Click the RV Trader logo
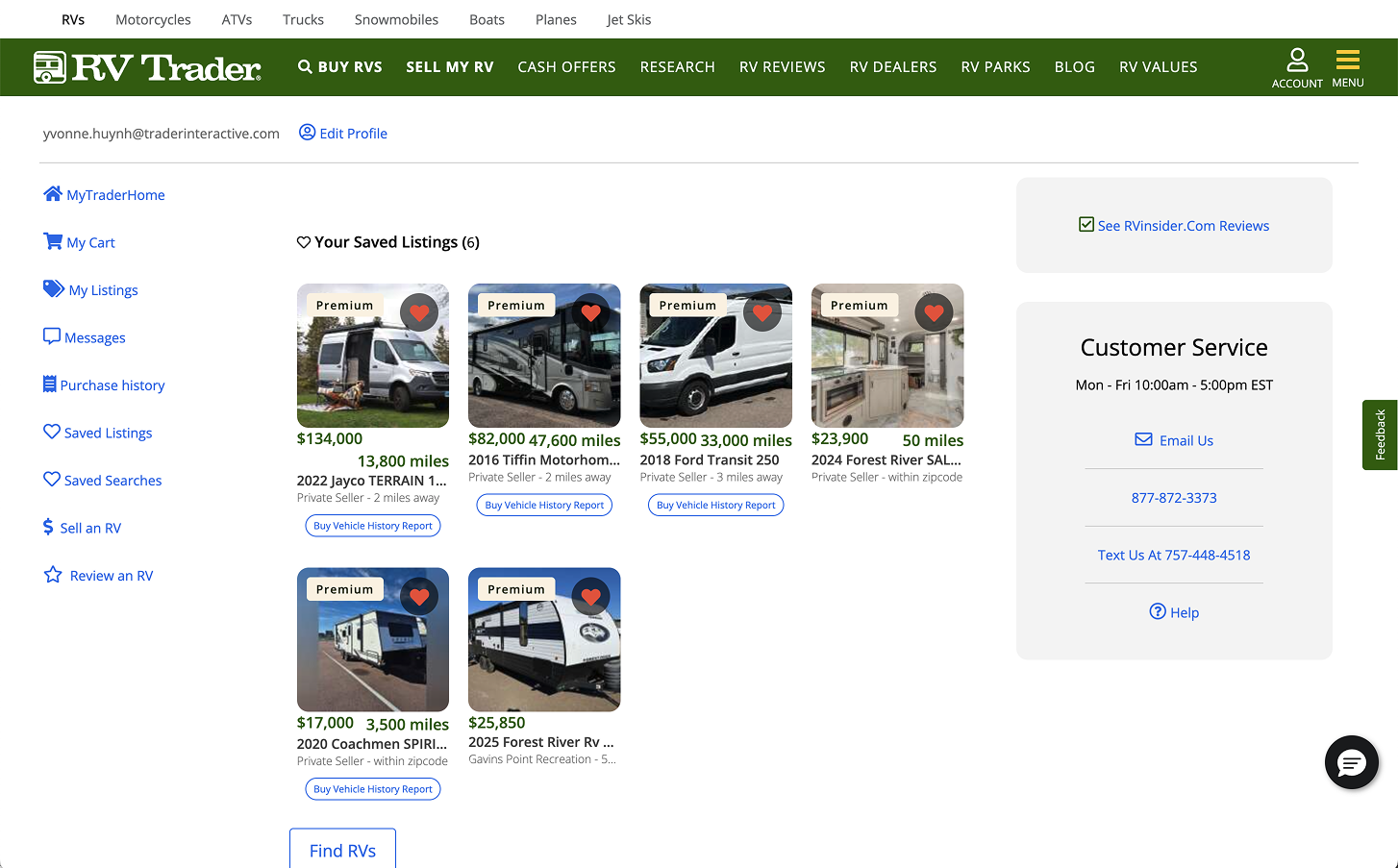The height and width of the screenshot is (868, 1398). point(147,67)
